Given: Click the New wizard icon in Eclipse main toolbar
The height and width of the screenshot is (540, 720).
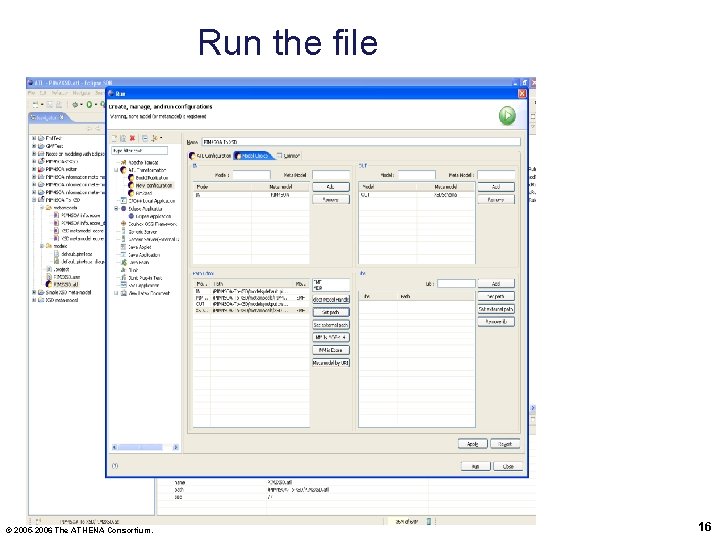Looking at the screenshot, I should point(37,105).
